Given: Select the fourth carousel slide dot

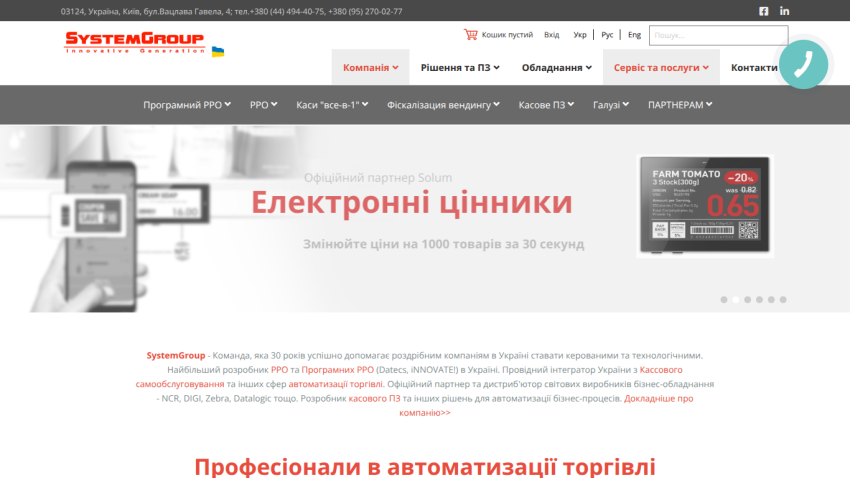Looking at the screenshot, I should (x=759, y=300).
